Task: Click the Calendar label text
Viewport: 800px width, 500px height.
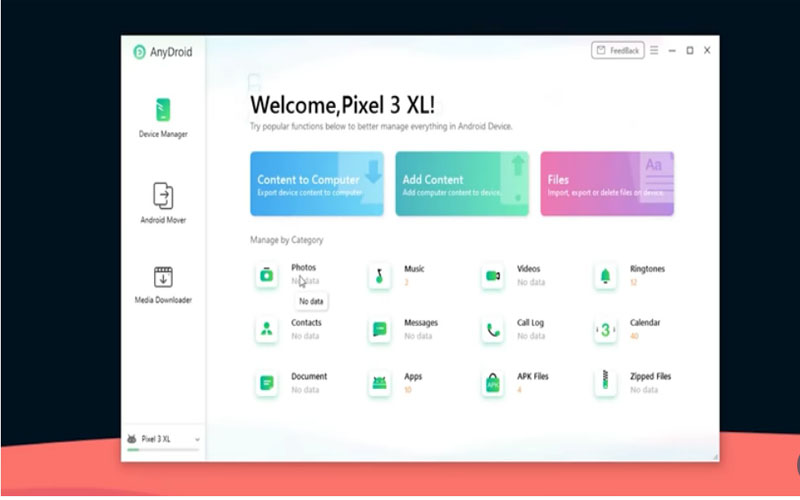Action: tap(645, 322)
